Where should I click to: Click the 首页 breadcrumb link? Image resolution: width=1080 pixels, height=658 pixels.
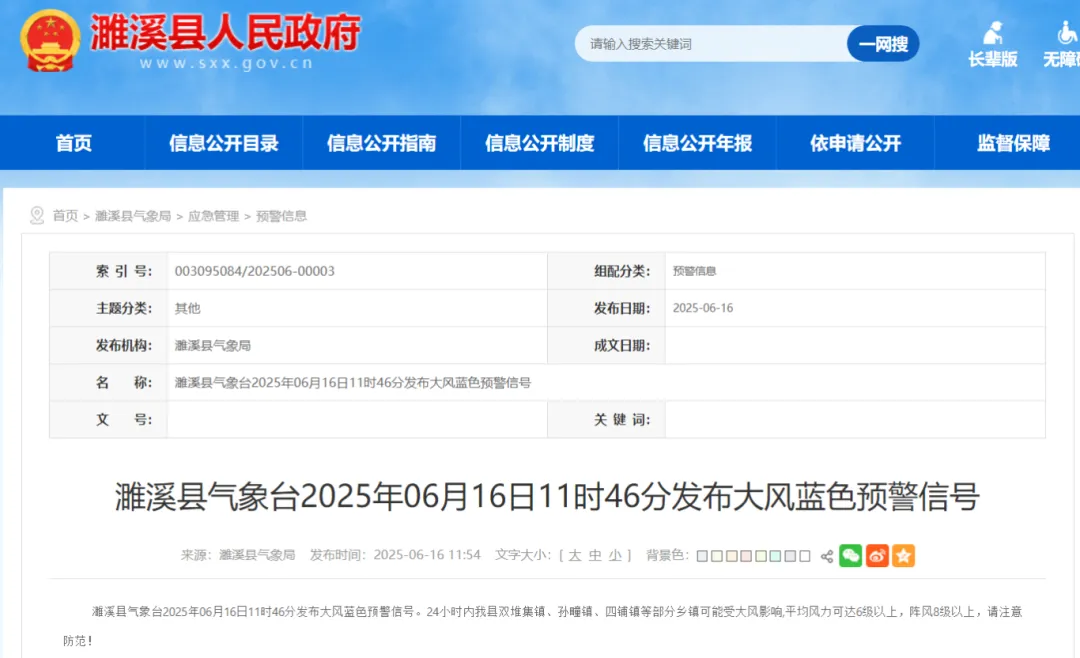coord(65,216)
